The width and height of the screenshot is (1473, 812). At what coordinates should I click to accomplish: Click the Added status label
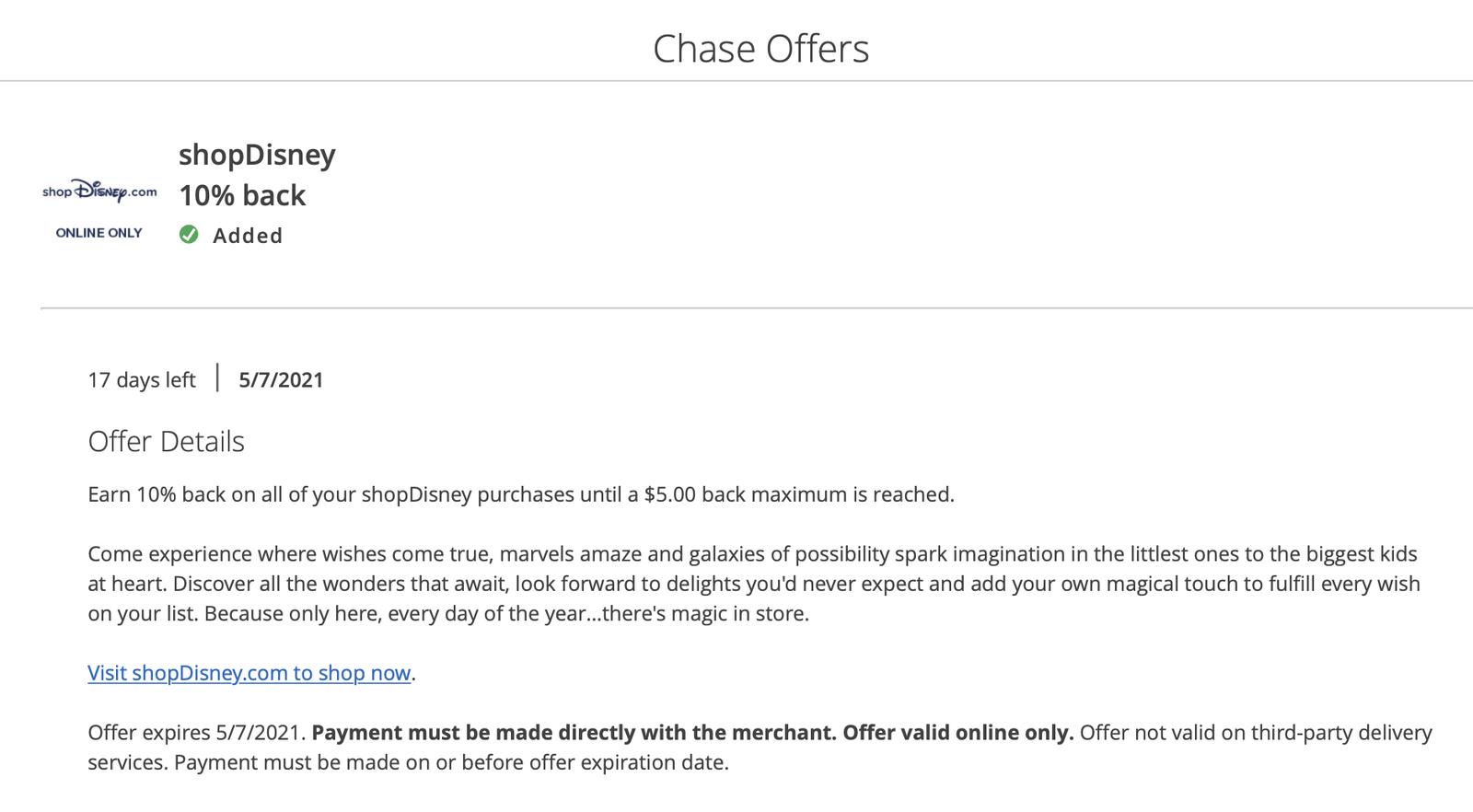click(248, 236)
